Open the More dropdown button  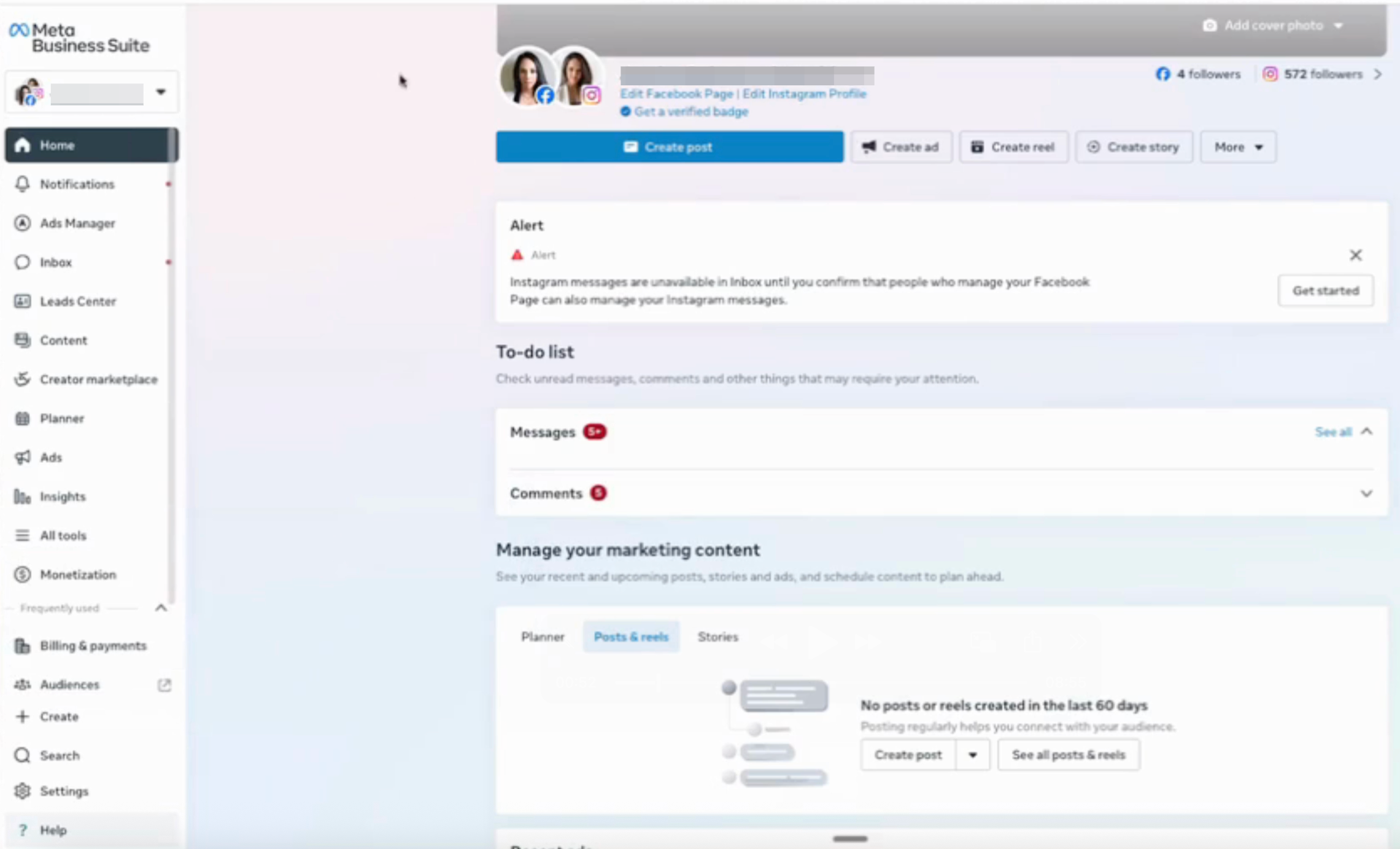pos(1238,147)
